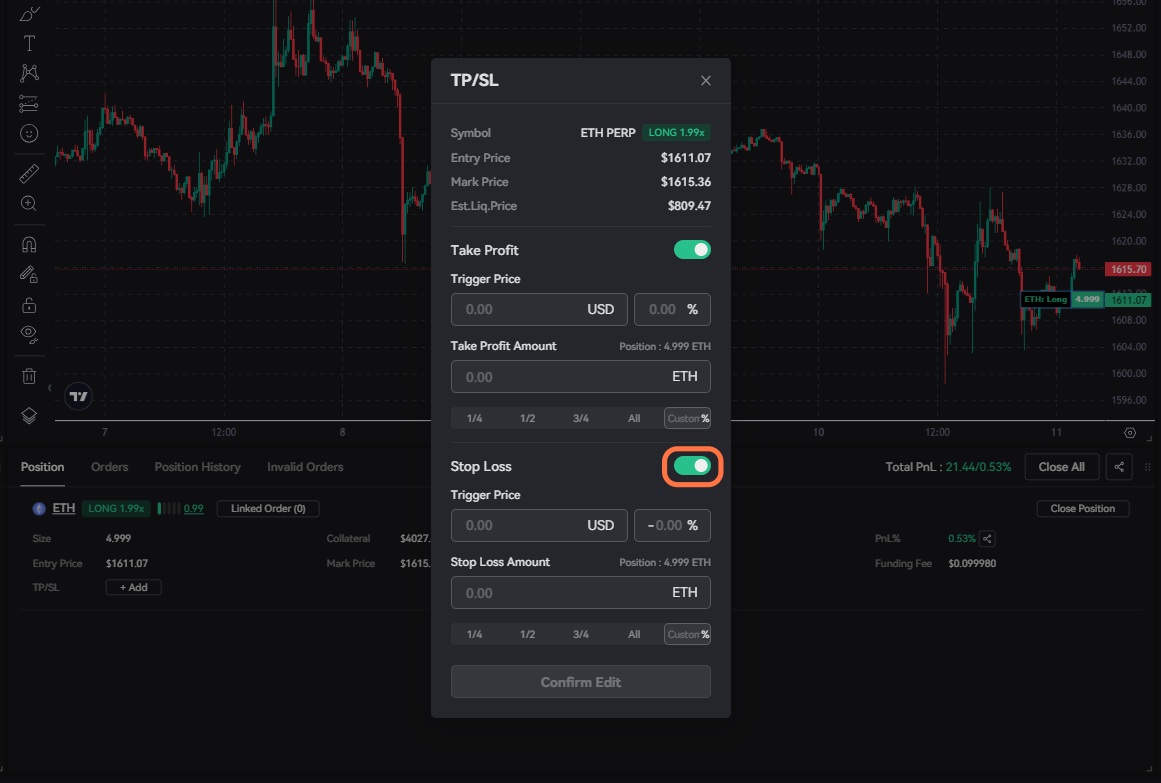Click the 1615.70 current price label

(x=1128, y=270)
